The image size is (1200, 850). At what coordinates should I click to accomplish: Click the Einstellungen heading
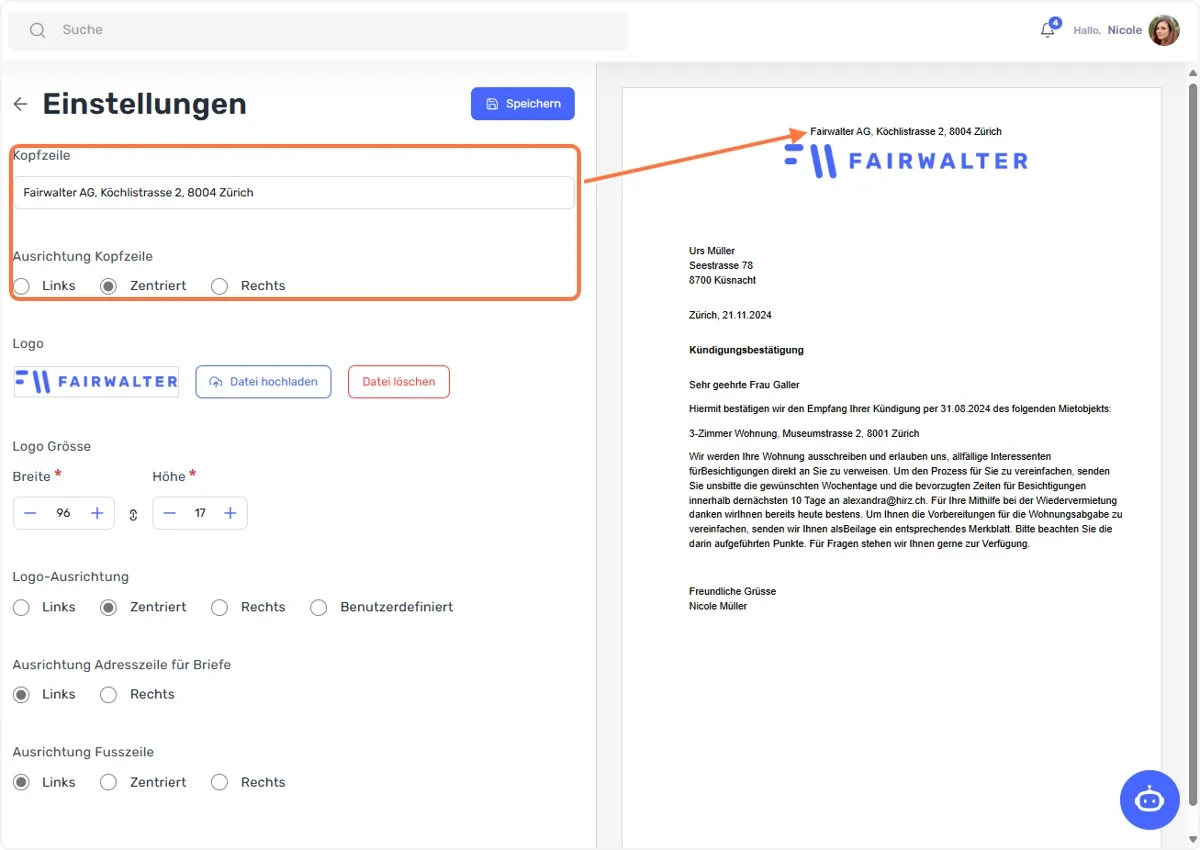click(x=144, y=104)
